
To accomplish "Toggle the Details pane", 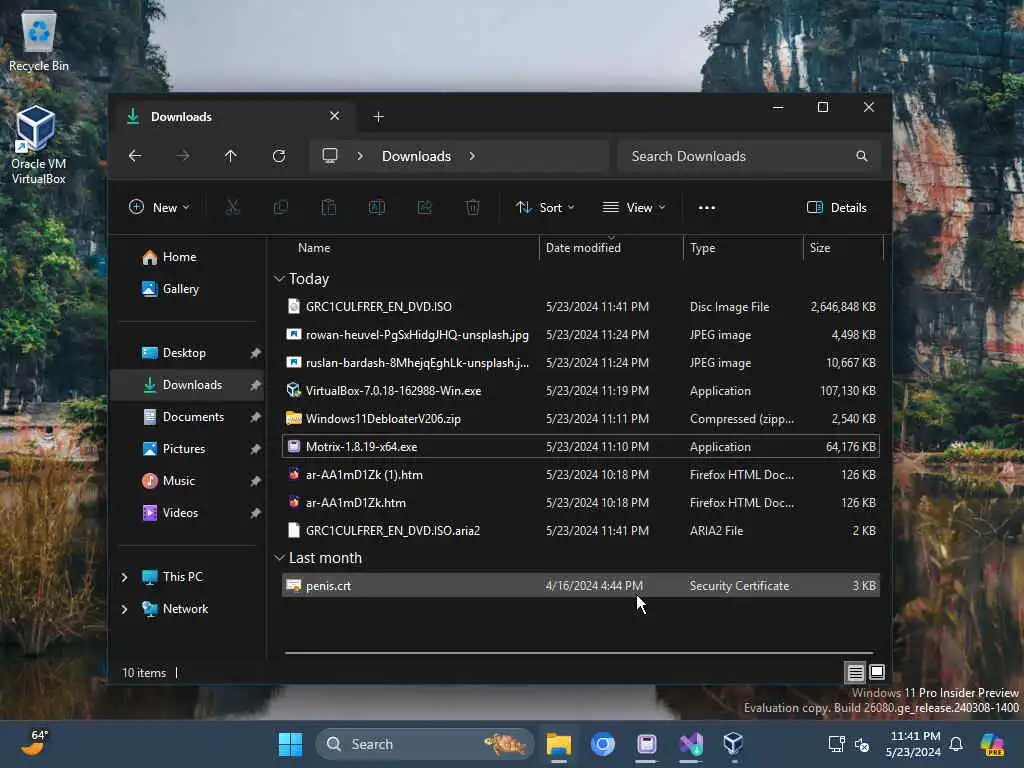I will coord(837,208).
